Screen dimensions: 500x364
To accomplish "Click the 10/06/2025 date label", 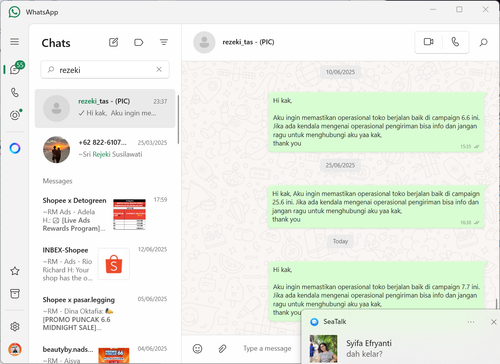I will (x=340, y=72).
